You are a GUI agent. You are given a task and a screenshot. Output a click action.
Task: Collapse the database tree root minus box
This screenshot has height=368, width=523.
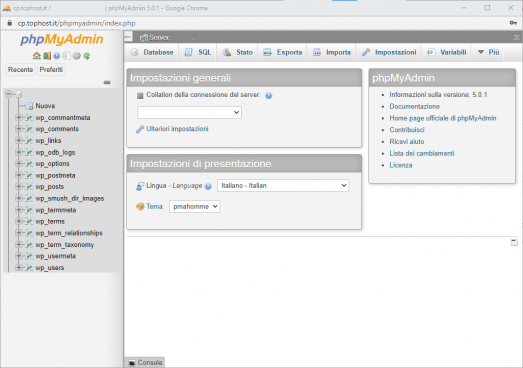tap(9, 94)
